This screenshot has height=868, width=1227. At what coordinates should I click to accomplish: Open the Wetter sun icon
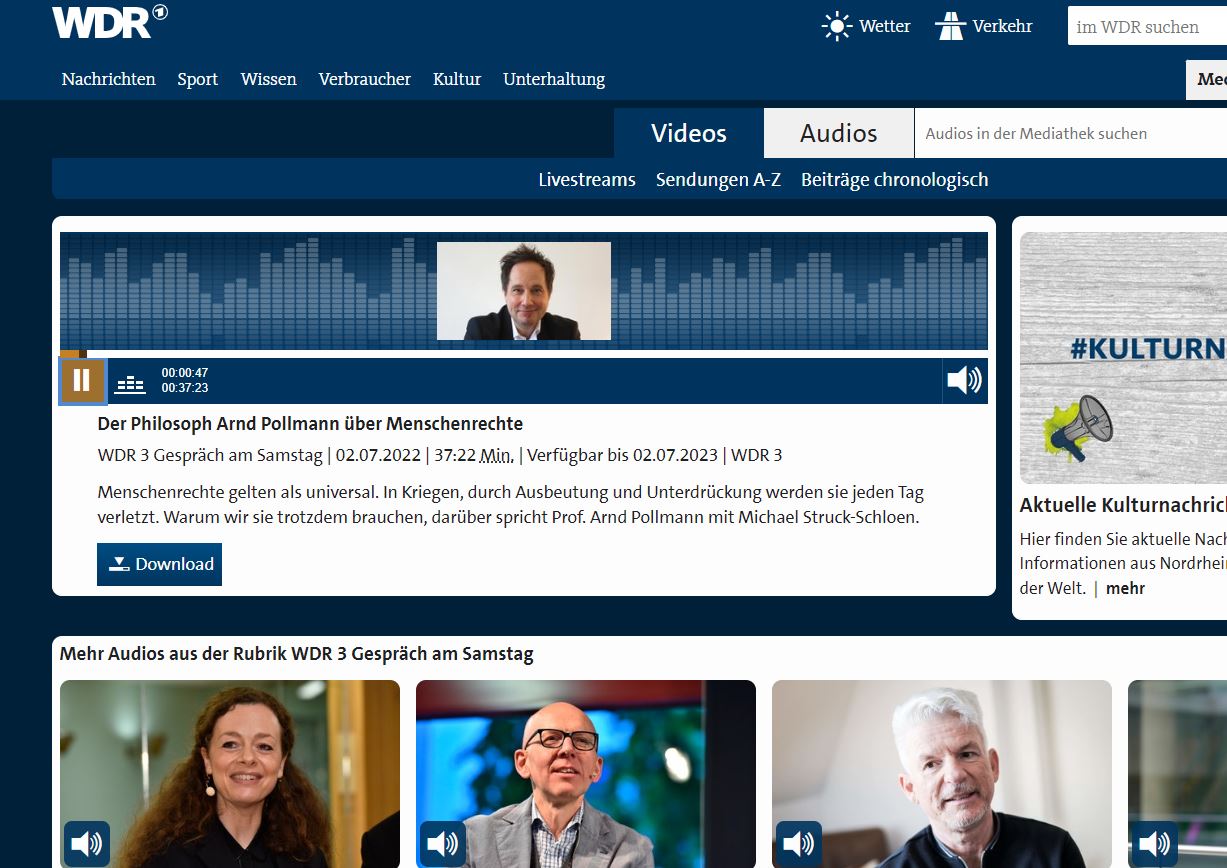point(837,26)
